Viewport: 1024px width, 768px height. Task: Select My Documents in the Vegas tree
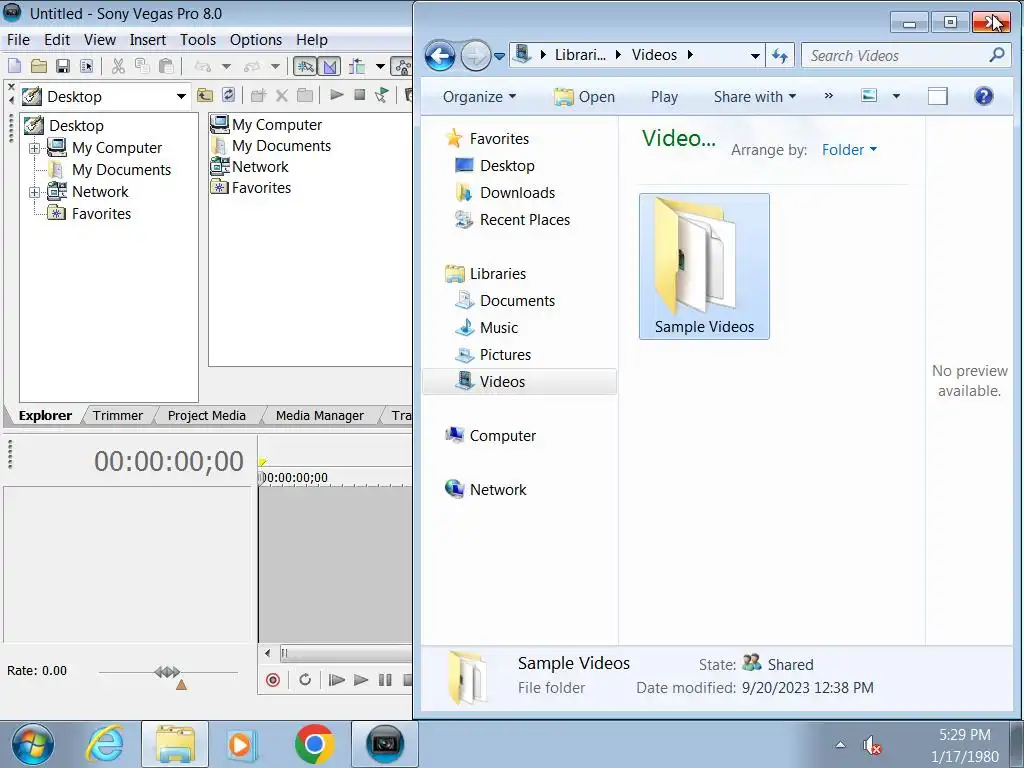tap(121, 170)
